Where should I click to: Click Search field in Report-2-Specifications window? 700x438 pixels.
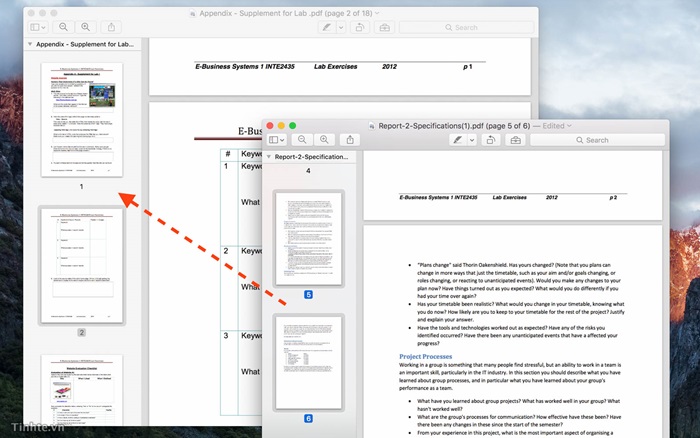pyautogui.click(x=597, y=140)
